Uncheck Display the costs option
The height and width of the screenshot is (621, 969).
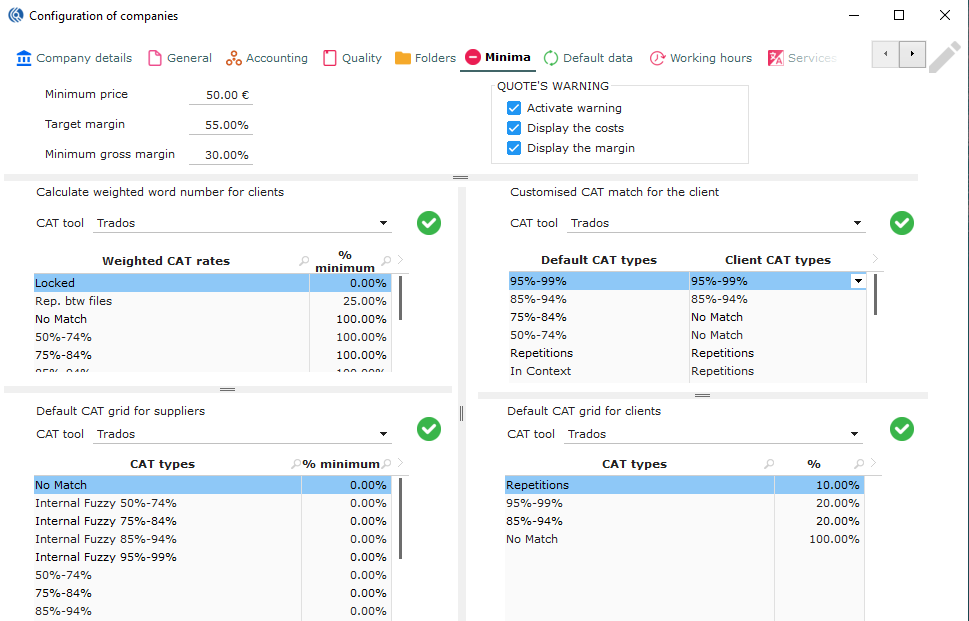pyautogui.click(x=514, y=128)
